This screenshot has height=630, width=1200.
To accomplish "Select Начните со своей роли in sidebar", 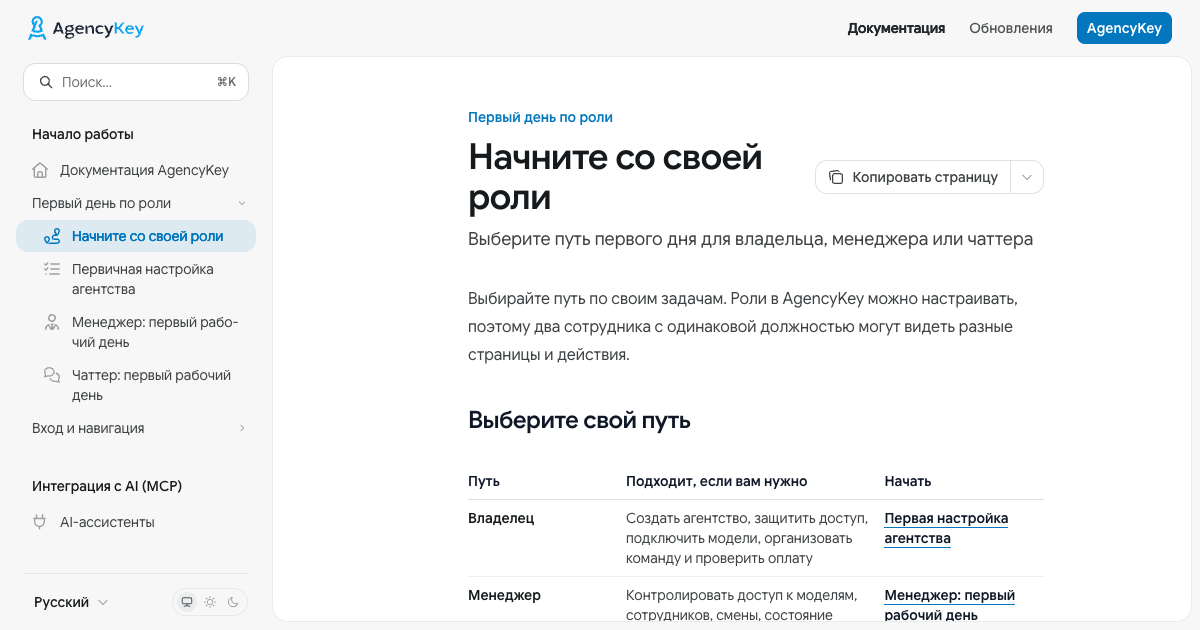I will point(136,237).
